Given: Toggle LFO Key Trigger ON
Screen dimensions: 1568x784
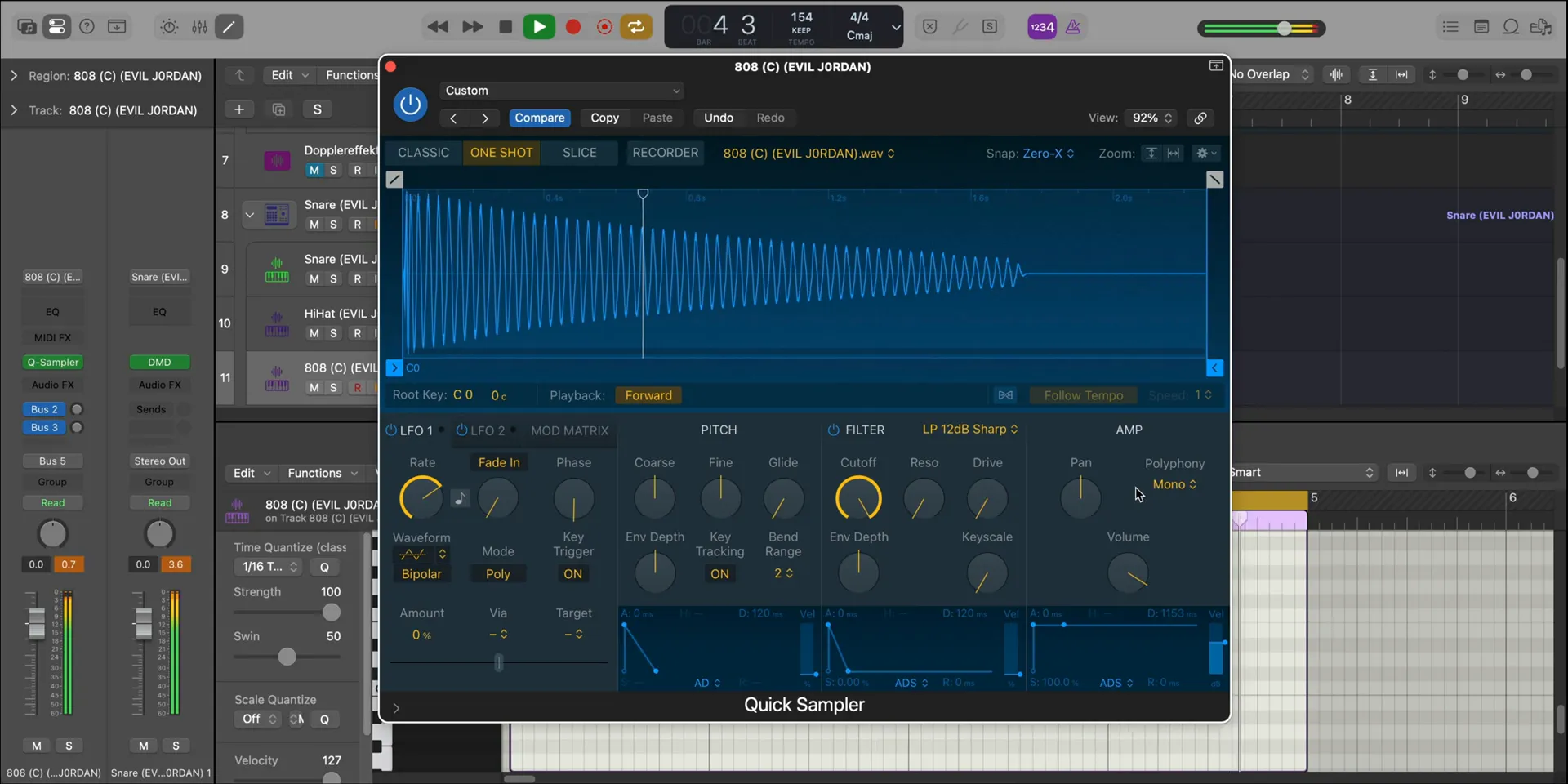Looking at the screenshot, I should point(573,574).
